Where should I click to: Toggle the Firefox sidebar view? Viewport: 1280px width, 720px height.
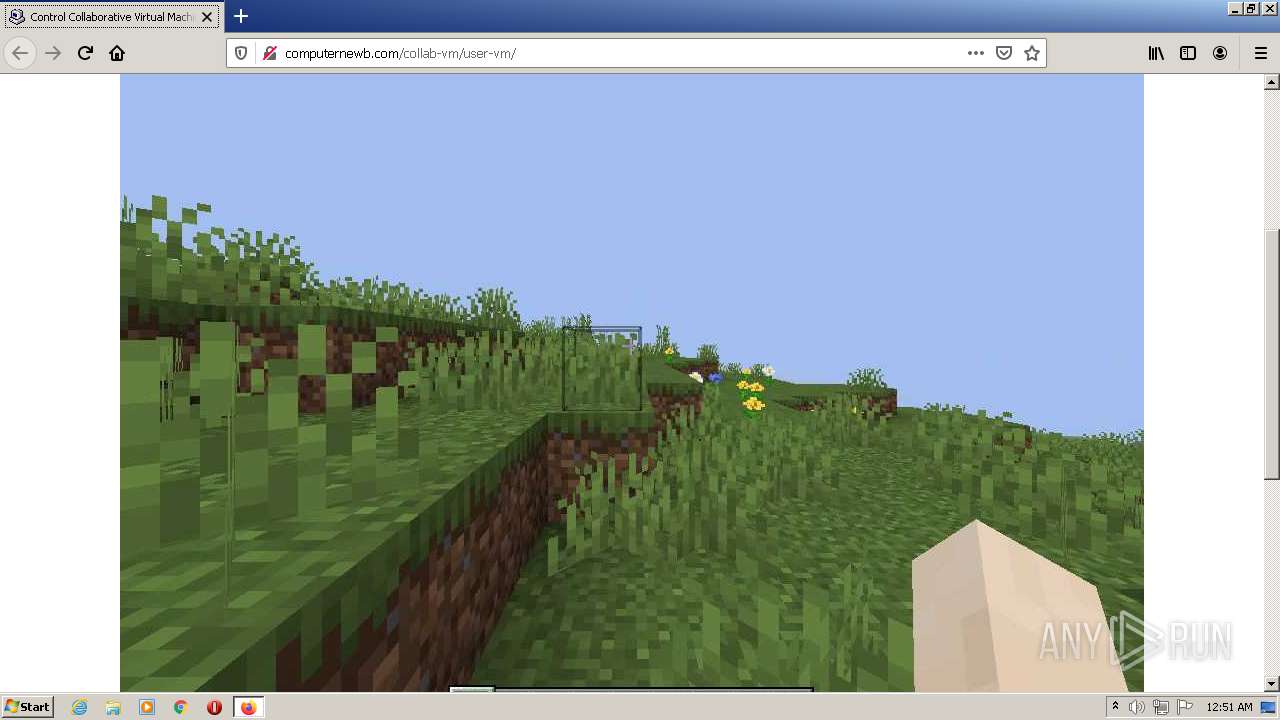1188,53
